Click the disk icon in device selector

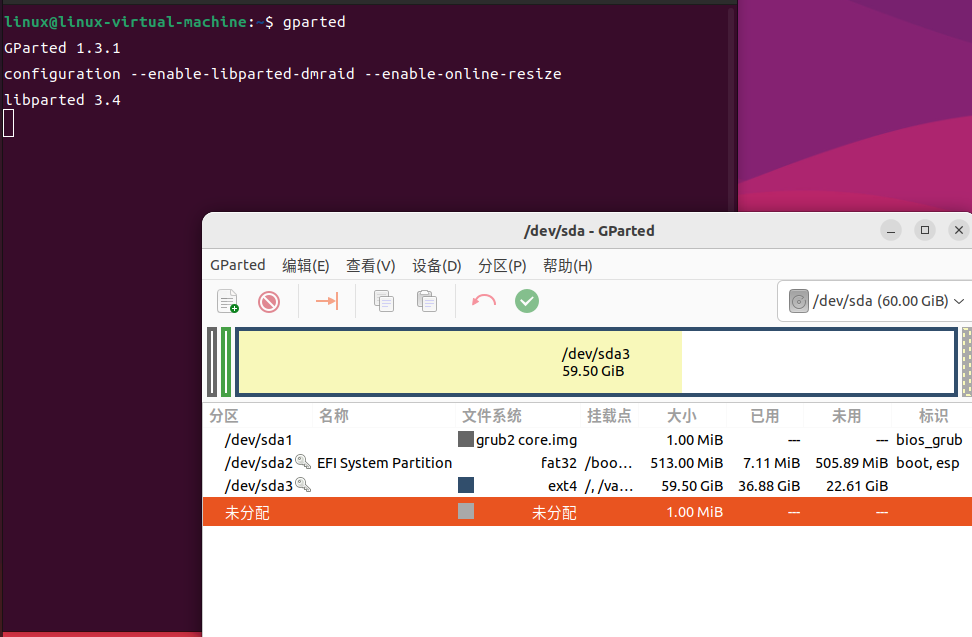(x=798, y=301)
